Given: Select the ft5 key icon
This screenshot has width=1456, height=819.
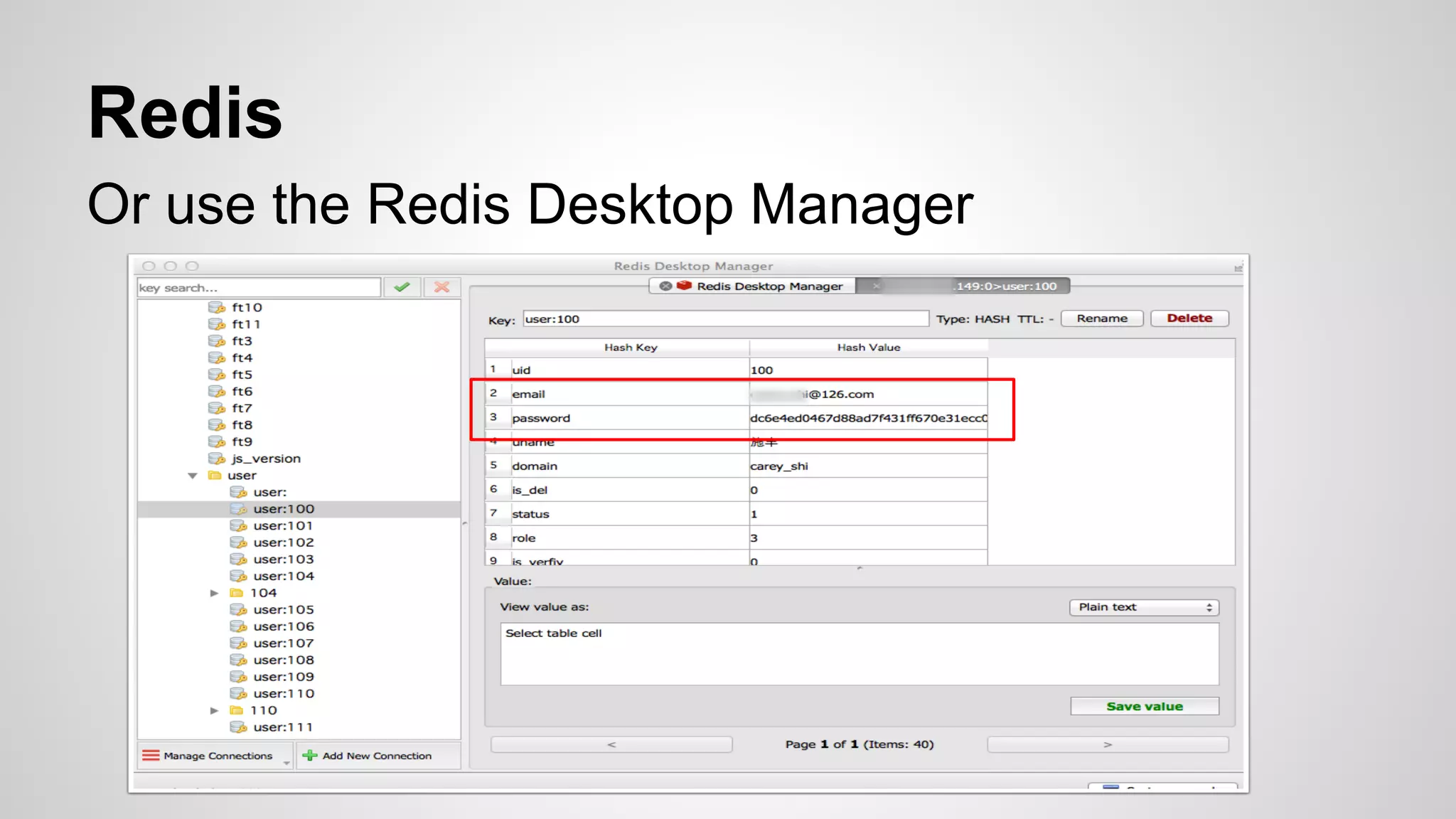Looking at the screenshot, I should coord(216,375).
